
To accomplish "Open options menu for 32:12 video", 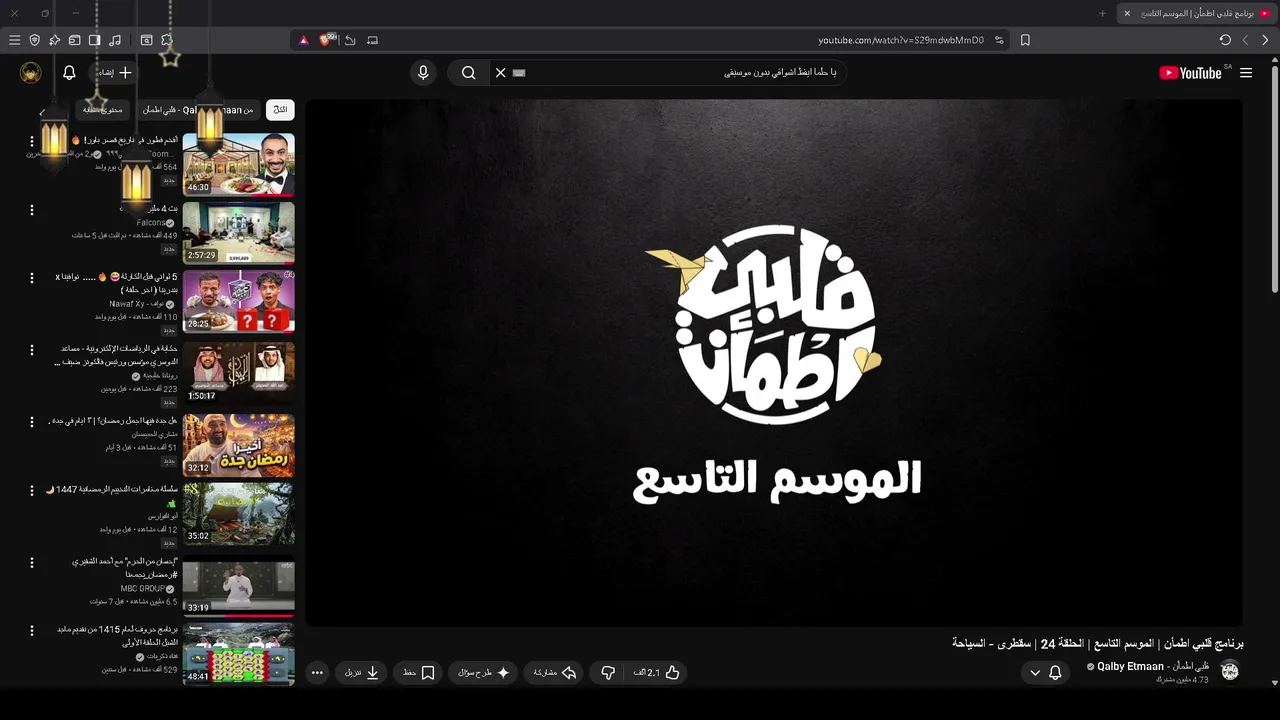I will pyautogui.click(x=31, y=422).
